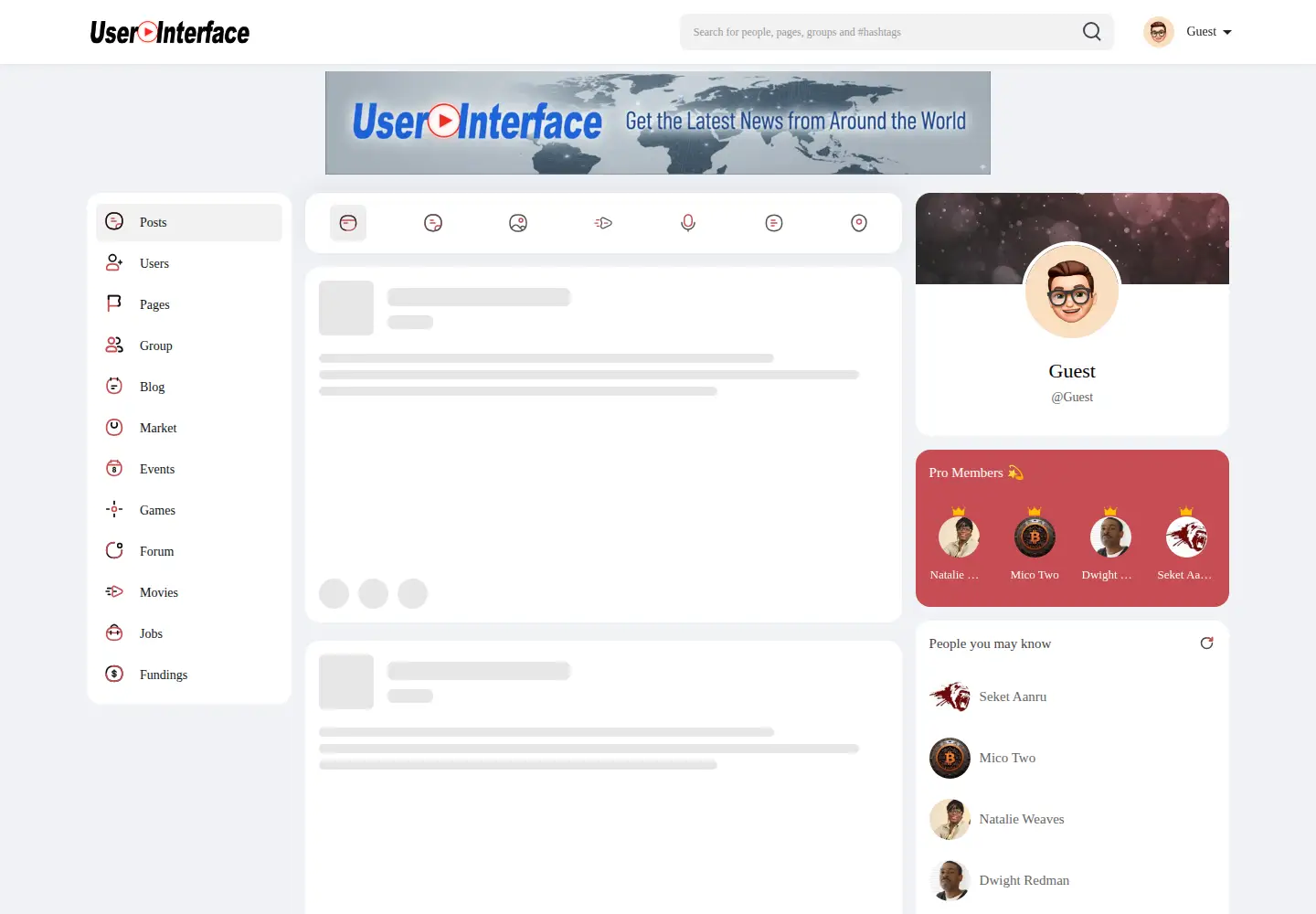Click the Forum icon in sidebar
1316x914 pixels.
pyautogui.click(x=114, y=550)
